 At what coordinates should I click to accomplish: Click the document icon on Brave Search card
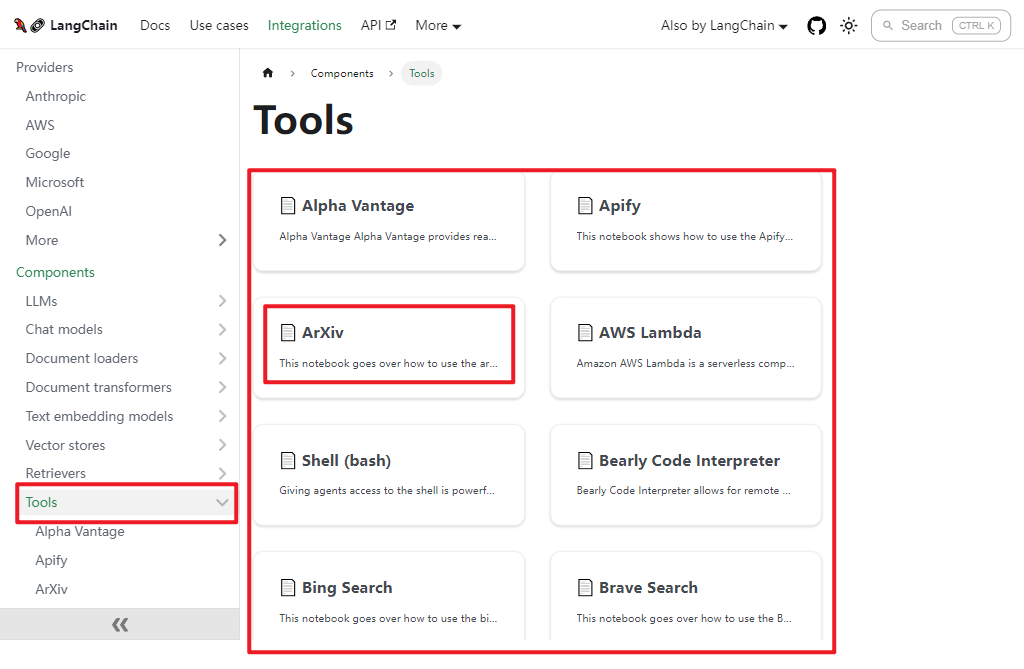coord(585,588)
